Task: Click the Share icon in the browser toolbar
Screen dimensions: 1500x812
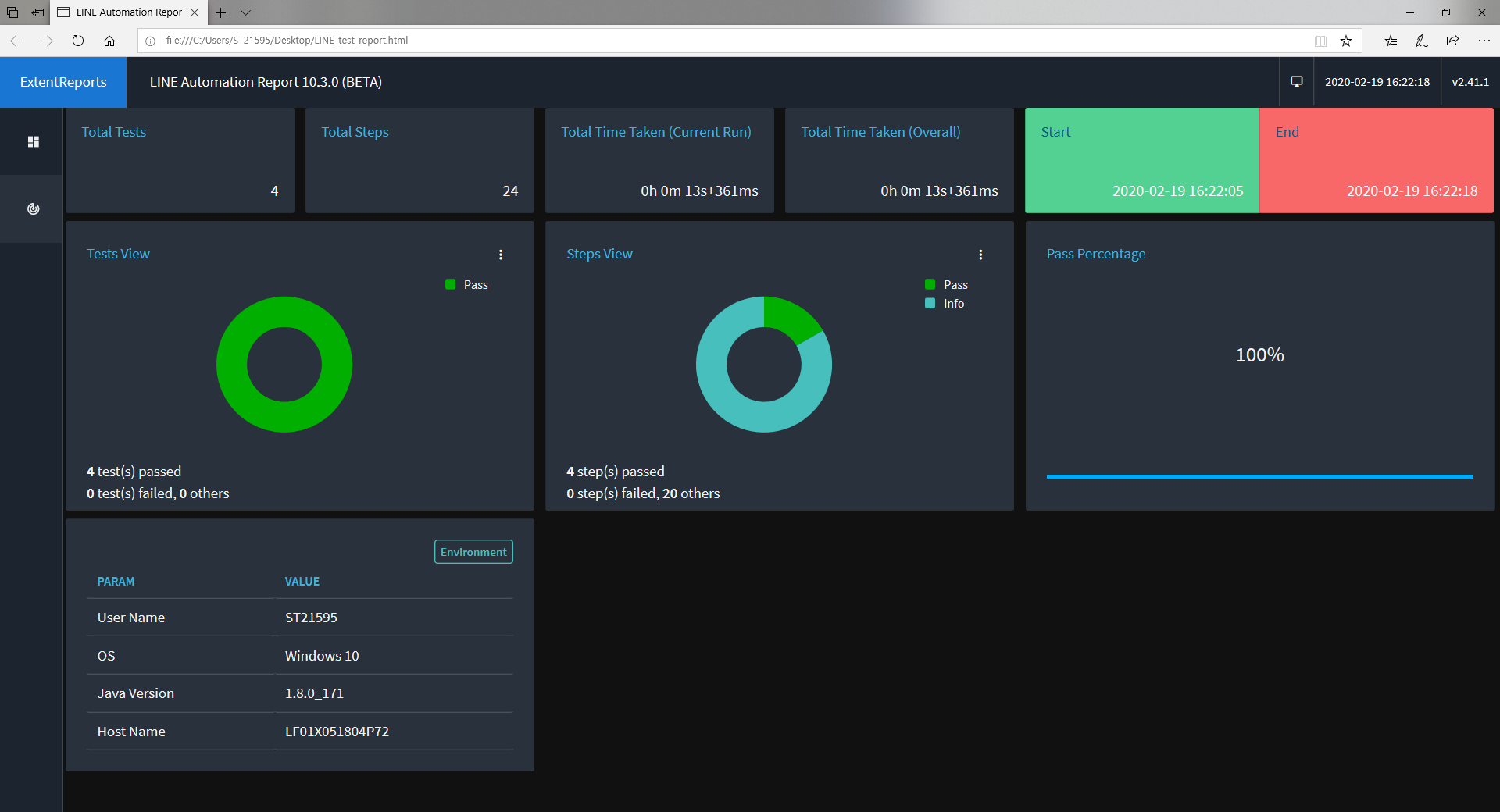Action: pyautogui.click(x=1452, y=41)
